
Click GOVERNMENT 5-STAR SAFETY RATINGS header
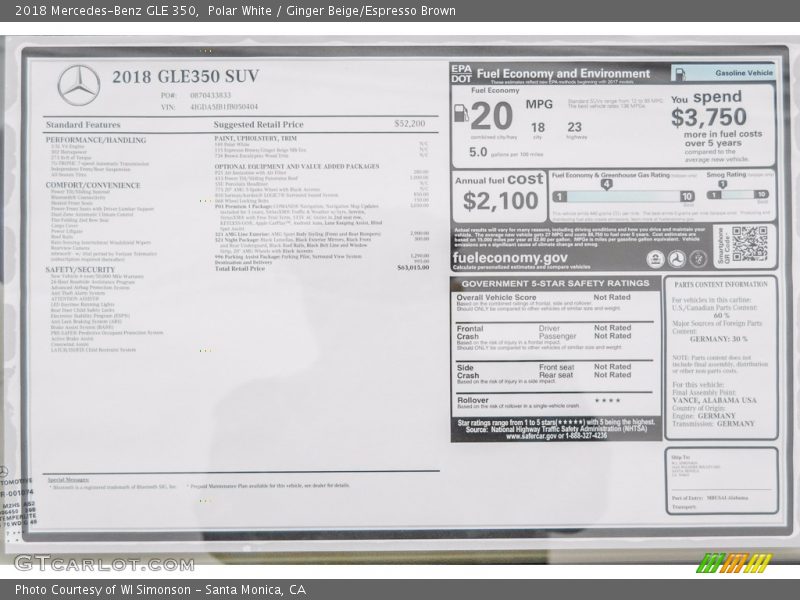(556, 283)
